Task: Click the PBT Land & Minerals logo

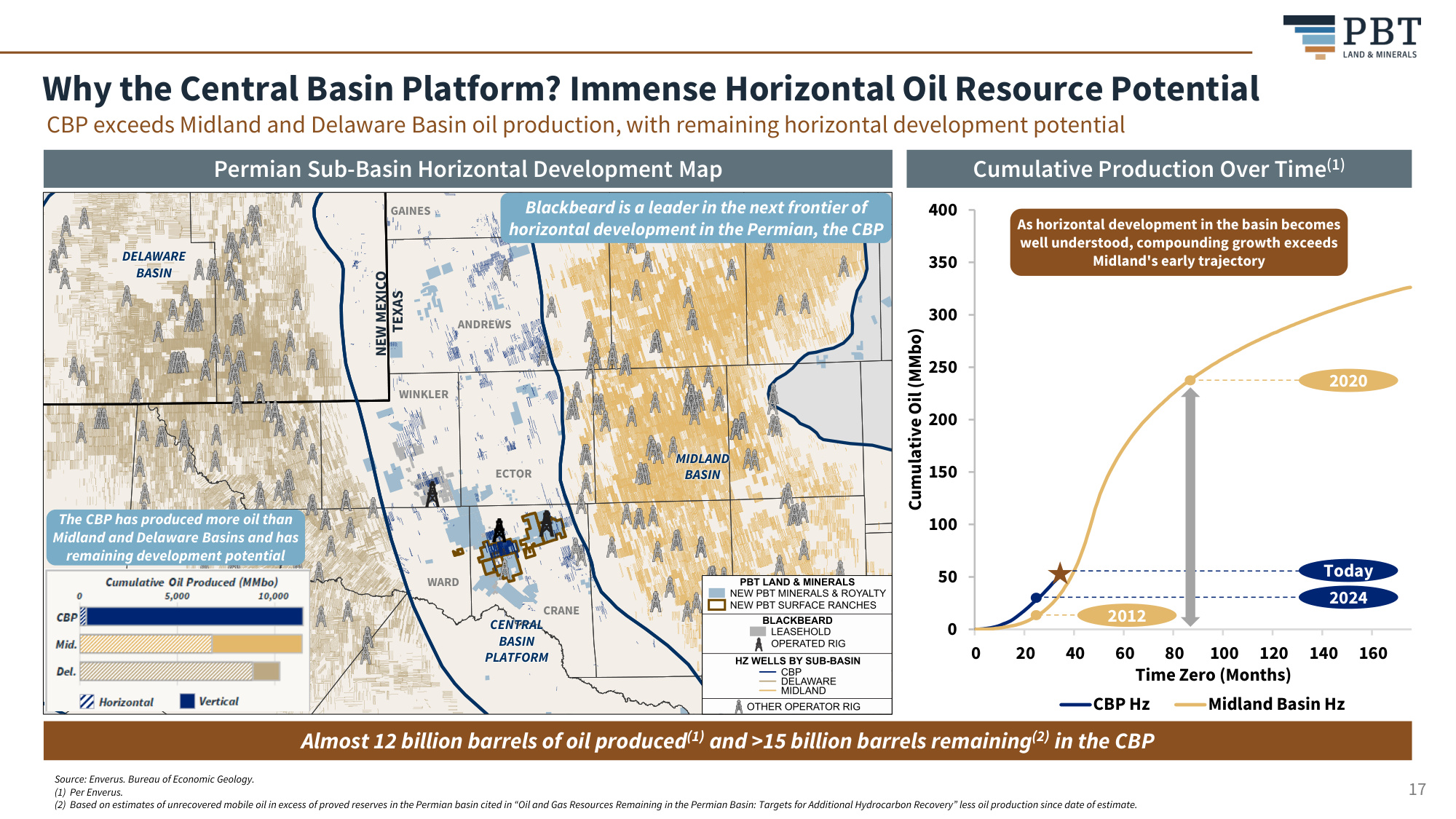Action: coord(1351,37)
